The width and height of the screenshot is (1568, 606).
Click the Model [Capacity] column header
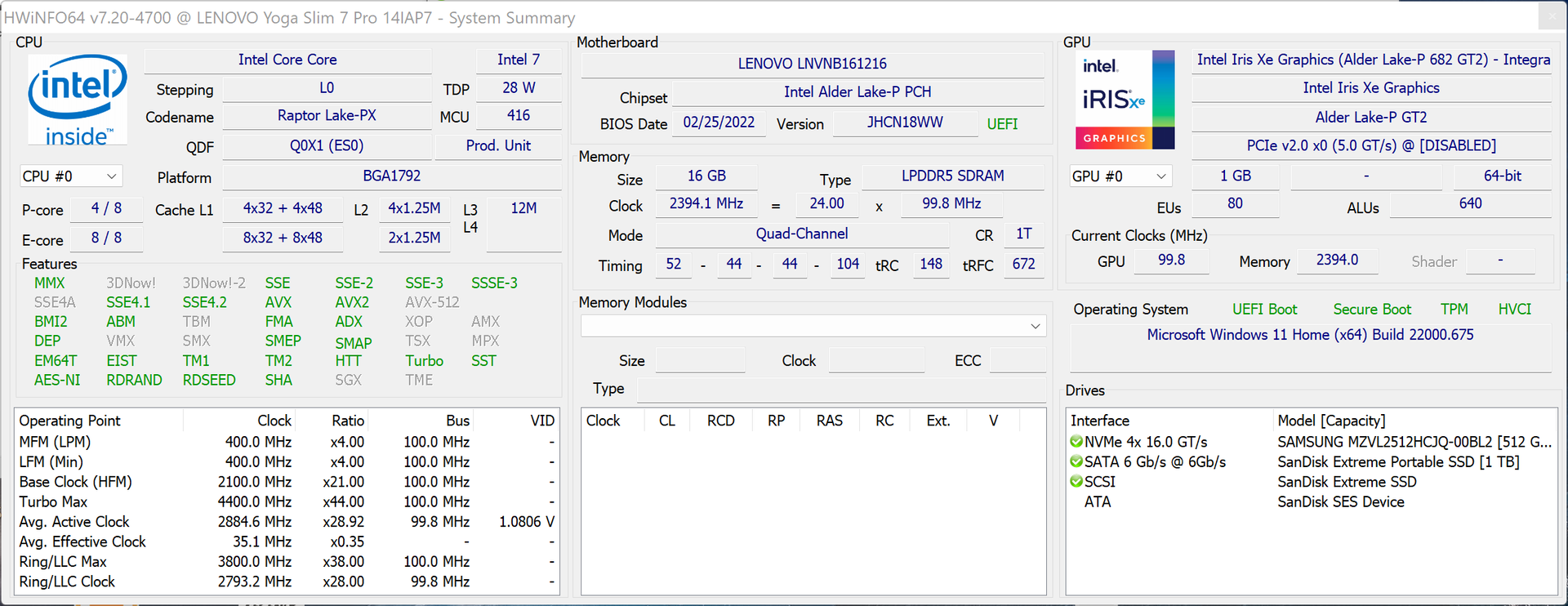tap(1331, 421)
